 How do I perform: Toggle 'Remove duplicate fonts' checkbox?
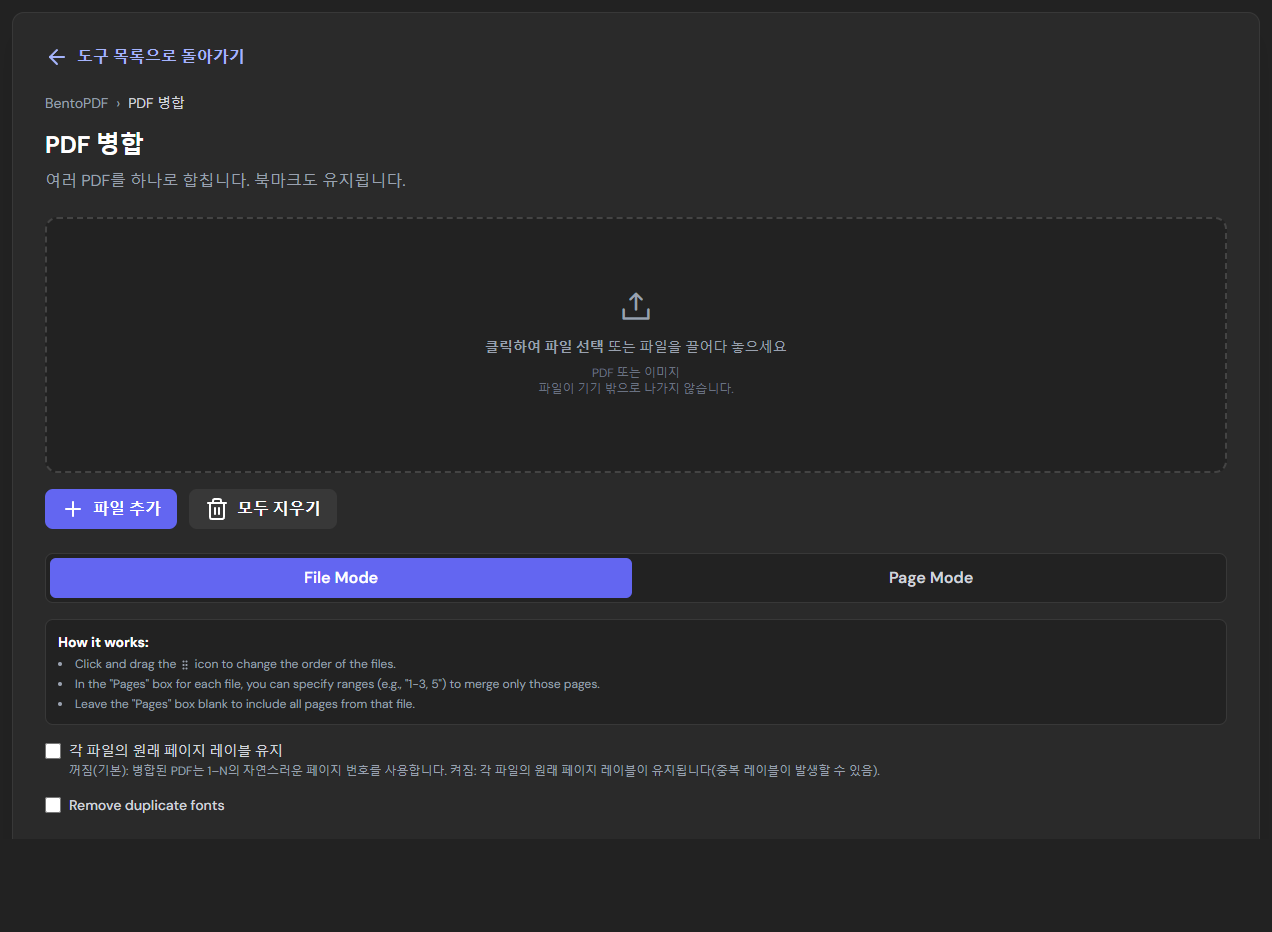click(53, 805)
